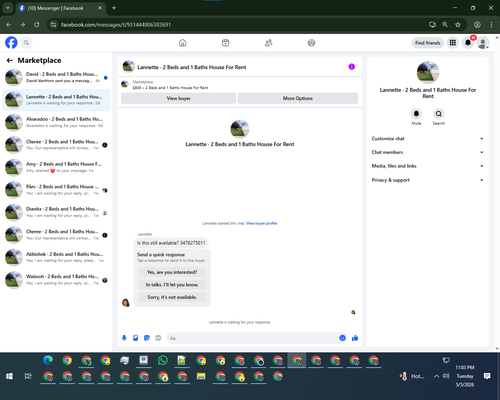500x400 pixels.
Task: Click the voice clip microphone icon
Action: (x=124, y=338)
